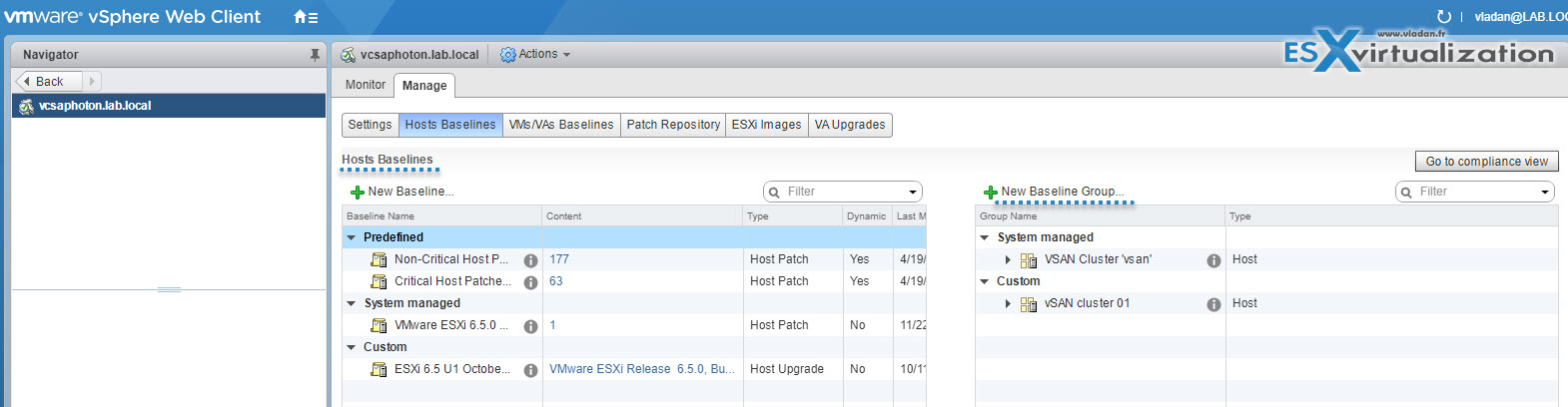Open the 63 patches content link

(x=556, y=281)
